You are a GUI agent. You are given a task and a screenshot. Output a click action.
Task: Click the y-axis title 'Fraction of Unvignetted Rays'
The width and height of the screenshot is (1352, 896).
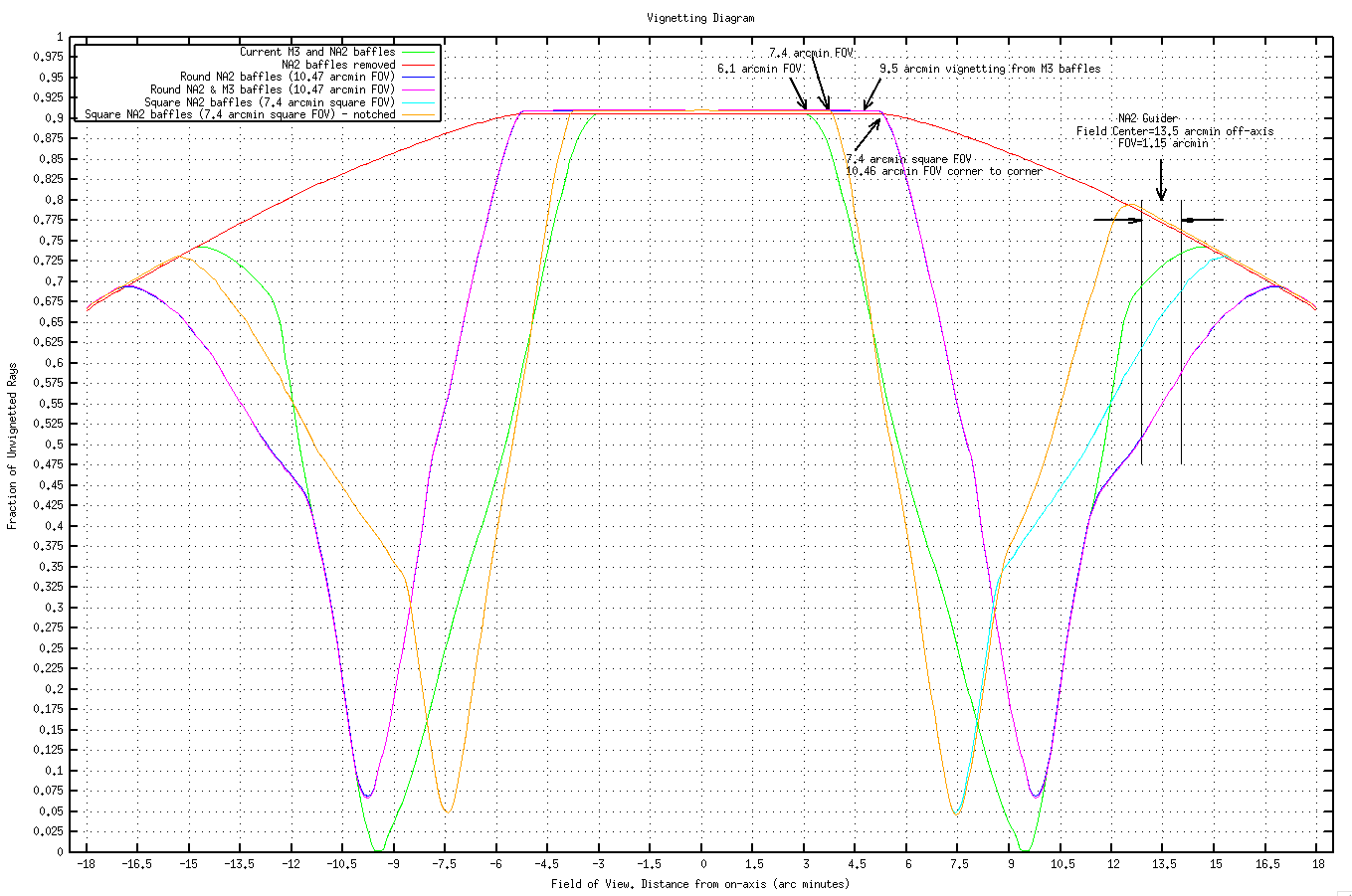coord(13,445)
